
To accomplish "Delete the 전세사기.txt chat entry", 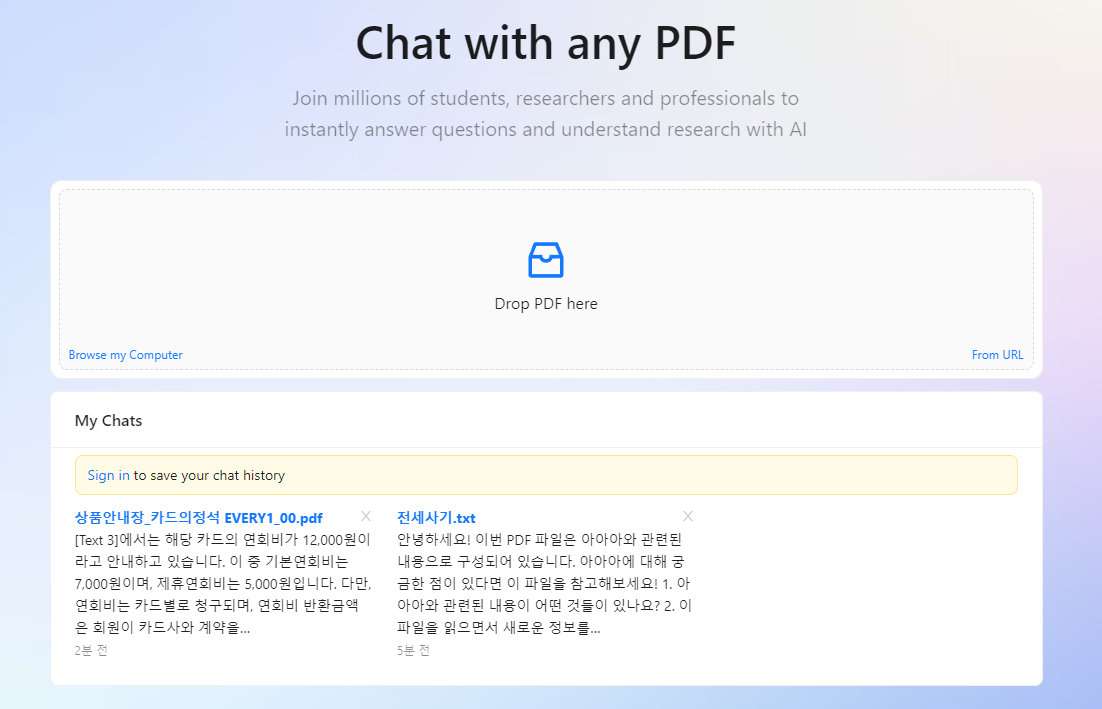I will tap(688, 515).
